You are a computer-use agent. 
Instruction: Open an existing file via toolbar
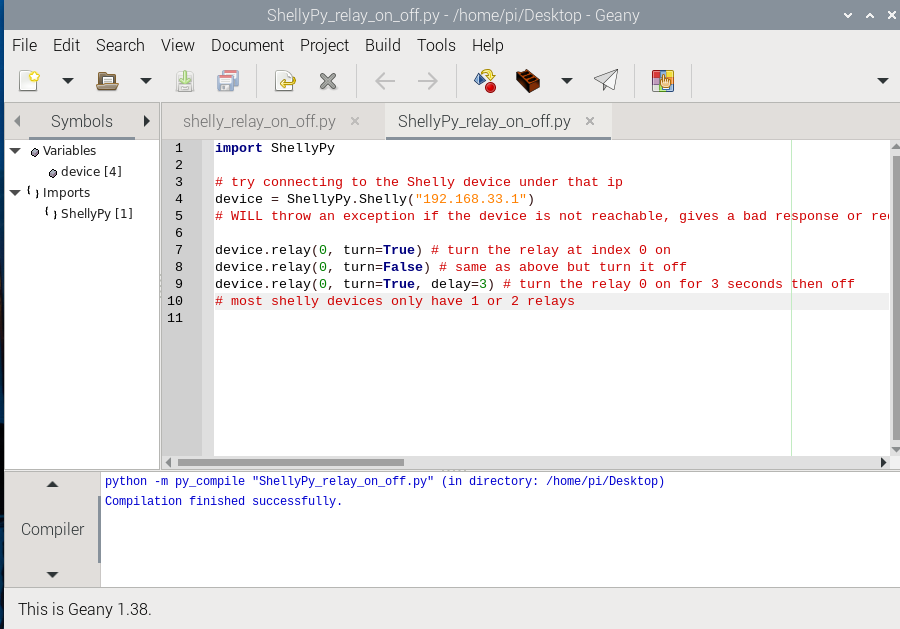coord(107,81)
